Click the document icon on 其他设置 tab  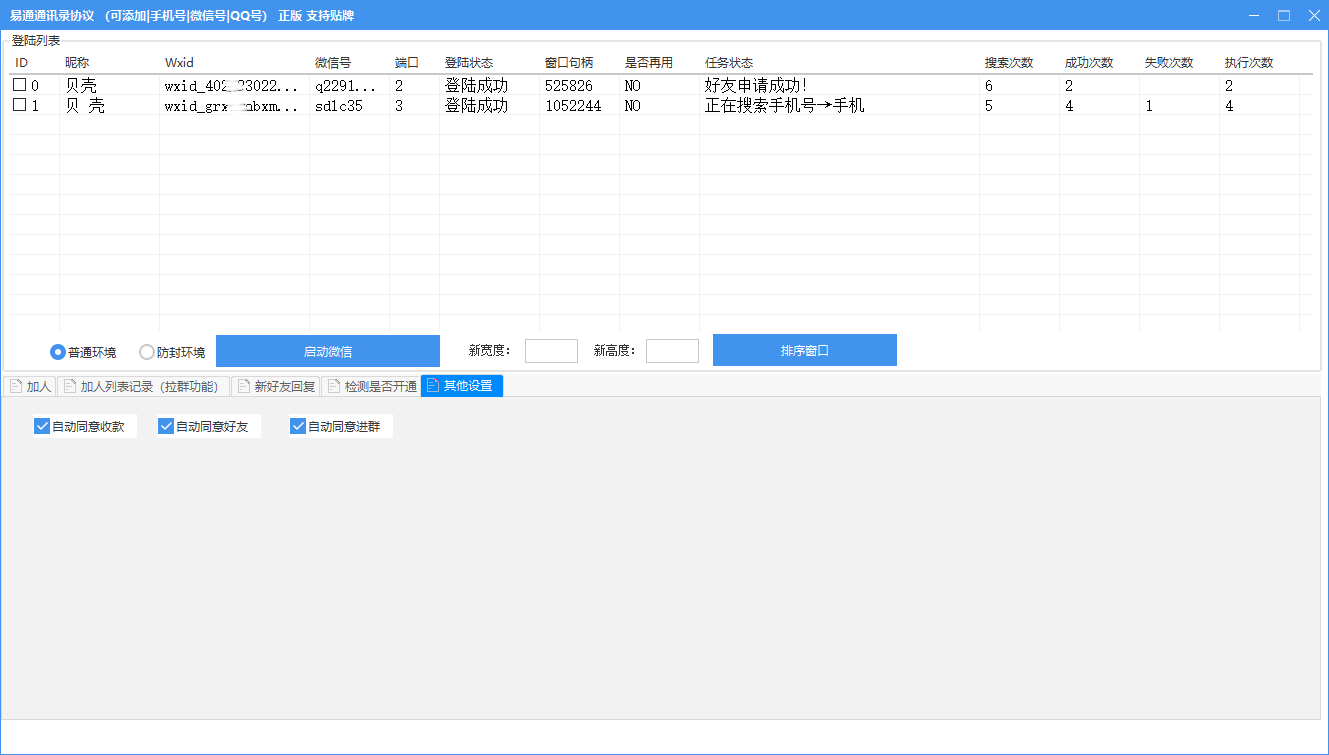tap(433, 385)
